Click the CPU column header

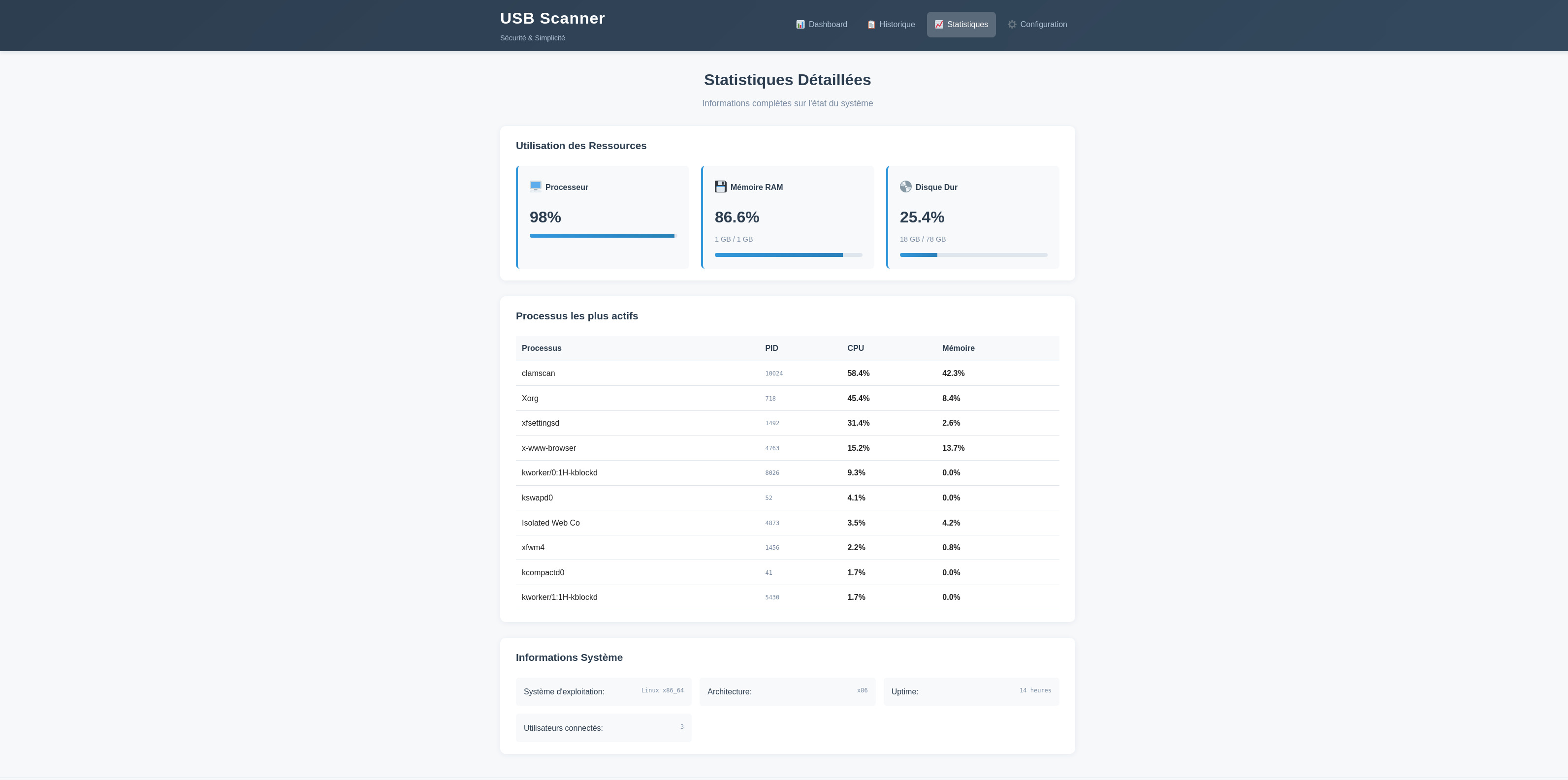point(855,348)
